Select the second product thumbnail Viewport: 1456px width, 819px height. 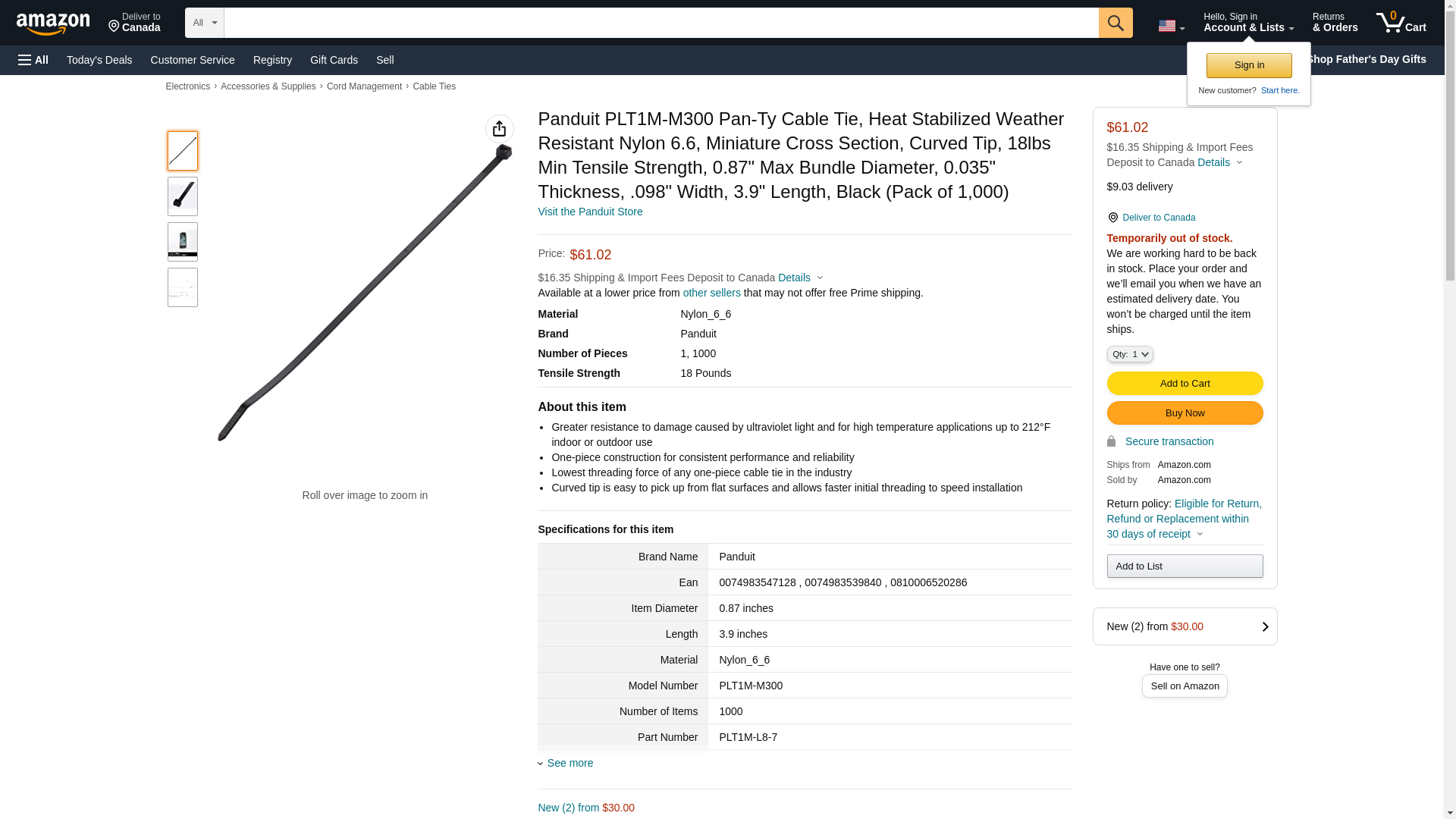click(x=182, y=196)
